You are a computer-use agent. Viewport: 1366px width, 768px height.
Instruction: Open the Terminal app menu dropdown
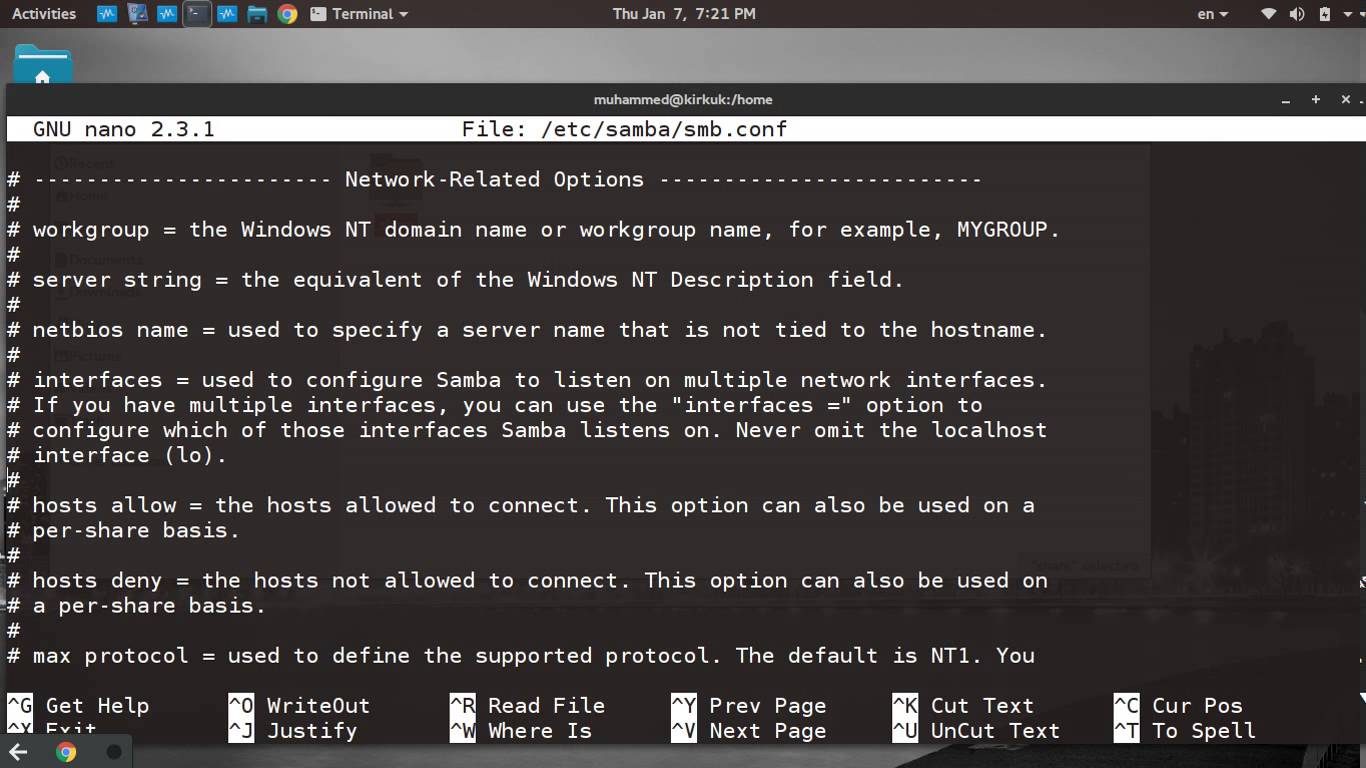coord(360,14)
